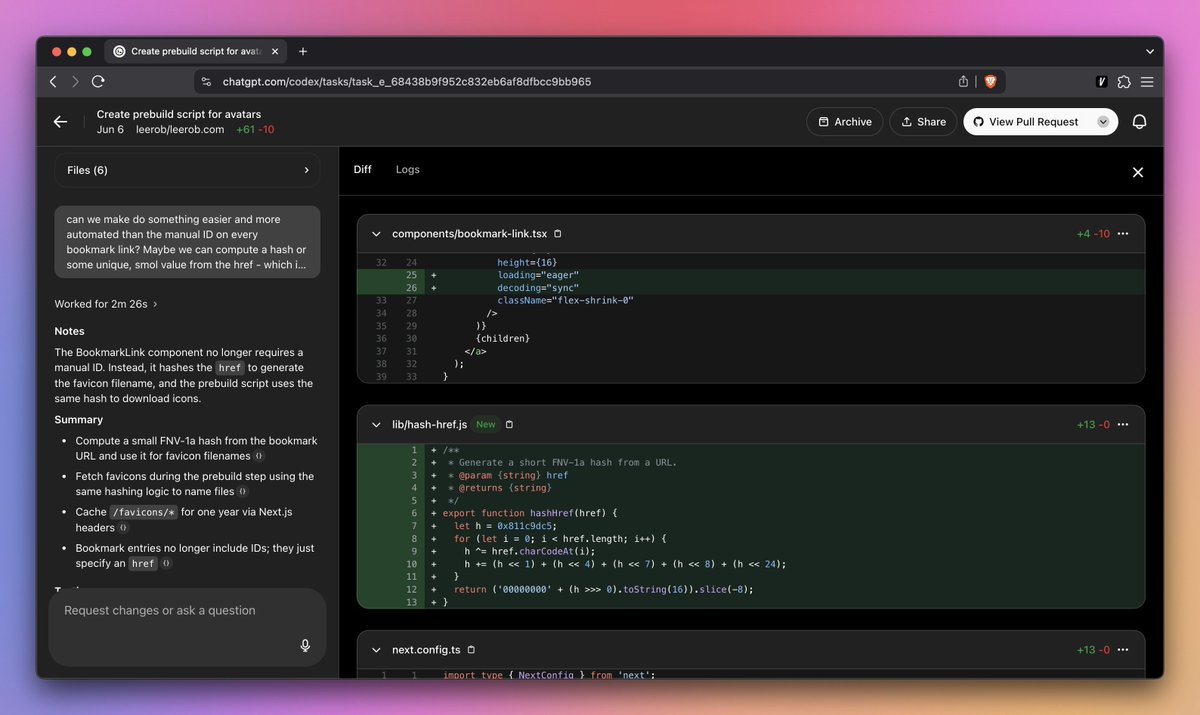Click the user prompt message bubble
The height and width of the screenshot is (715, 1200).
click(x=187, y=242)
